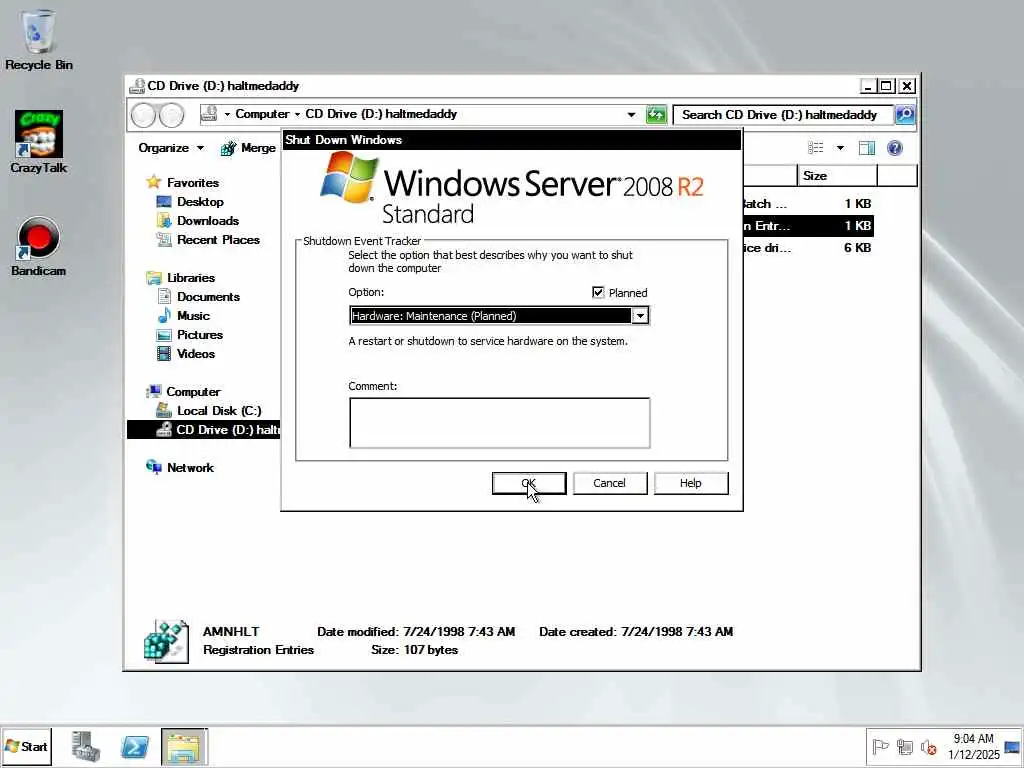Select the Batch file row, 1 KB
Screen dimensions: 1024x768
808,204
